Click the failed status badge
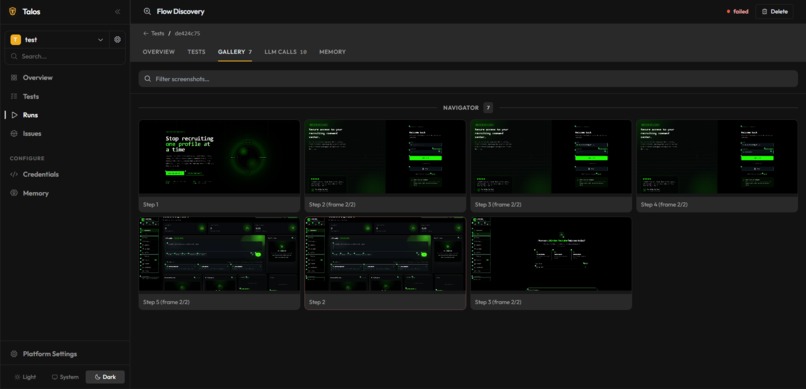The image size is (806, 389). click(x=737, y=11)
